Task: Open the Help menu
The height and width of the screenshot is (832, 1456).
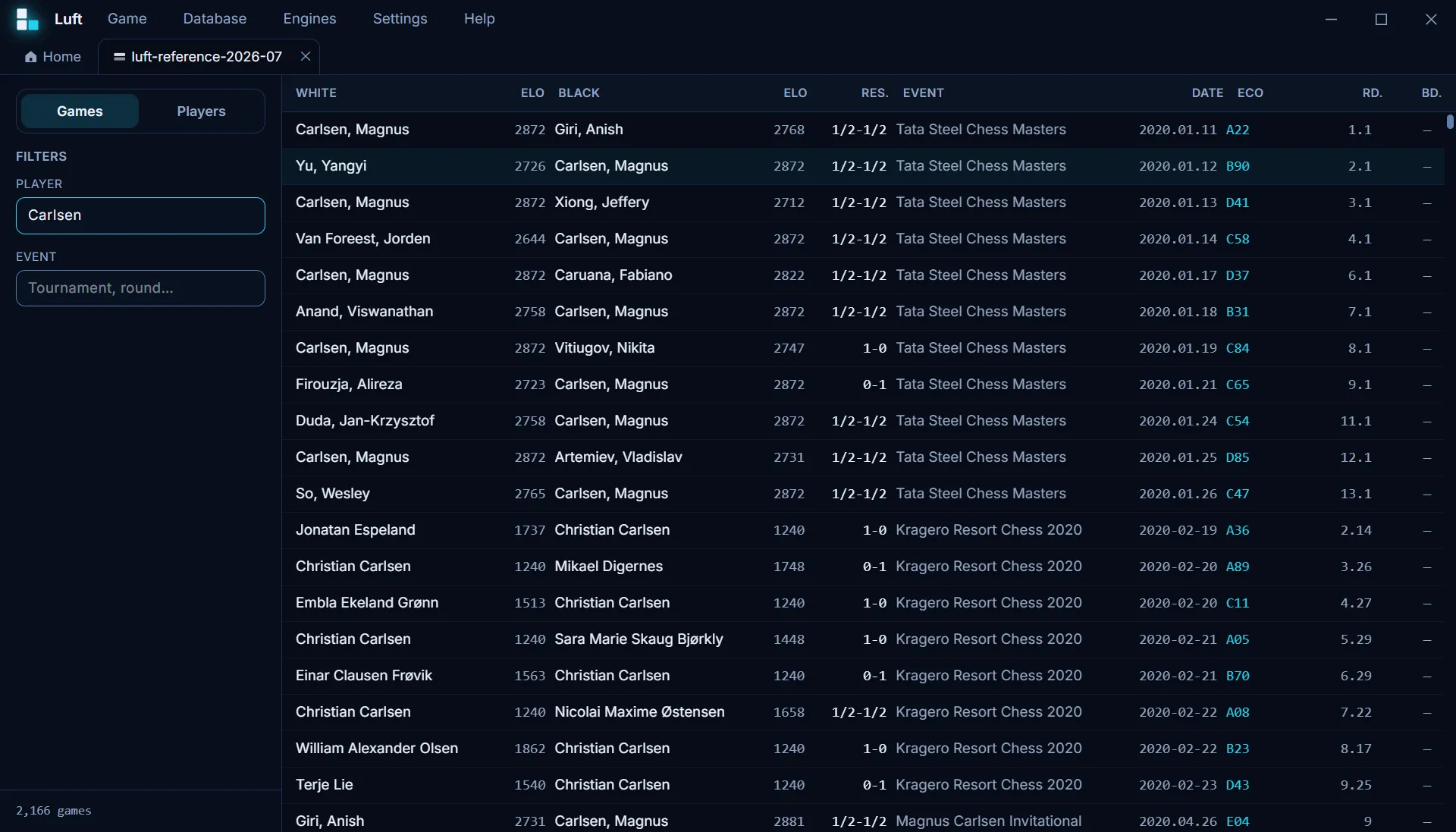Action: tap(479, 18)
